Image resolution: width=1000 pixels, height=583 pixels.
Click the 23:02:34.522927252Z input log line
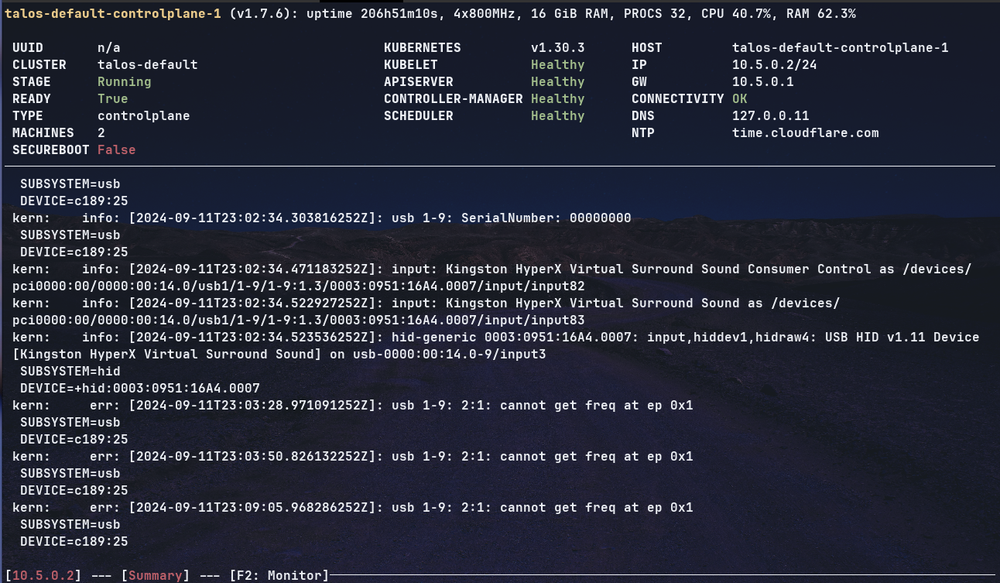tap(426, 304)
